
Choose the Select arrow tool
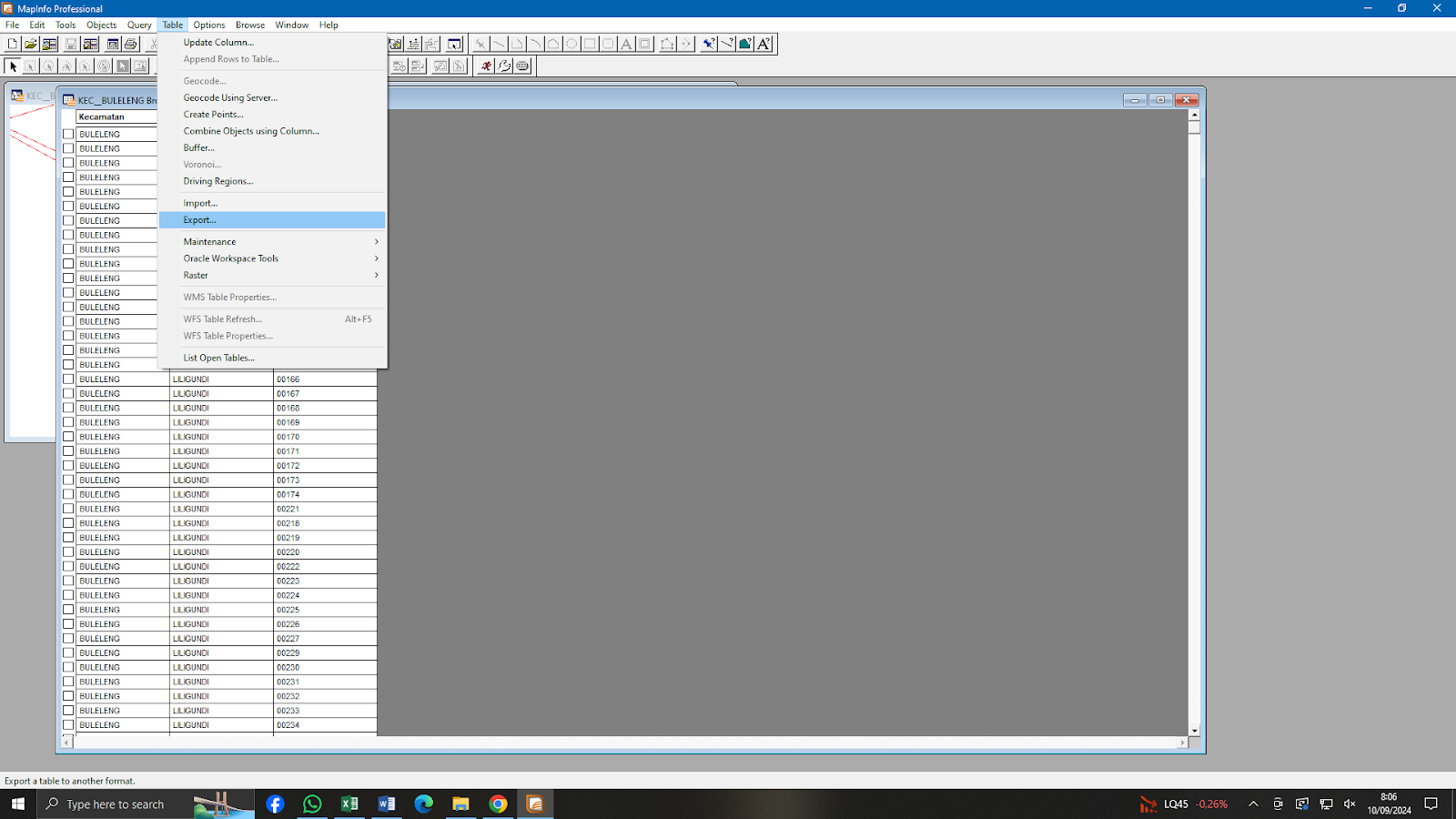coord(13,66)
